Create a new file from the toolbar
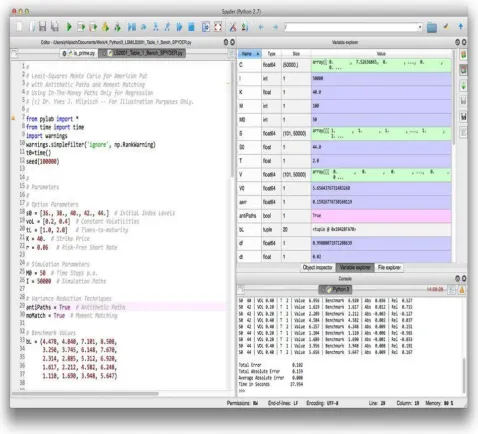478x434 pixels. coord(19,27)
